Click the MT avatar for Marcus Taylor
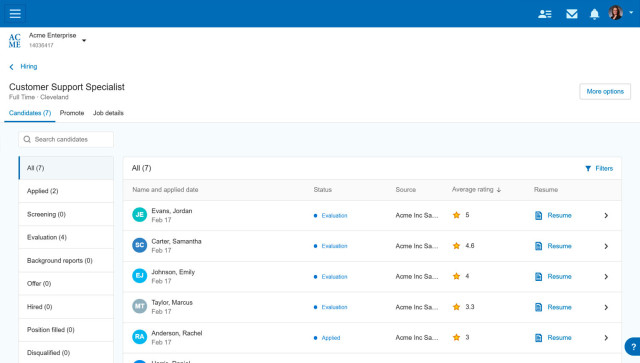This screenshot has height=363, width=640. [140, 306]
